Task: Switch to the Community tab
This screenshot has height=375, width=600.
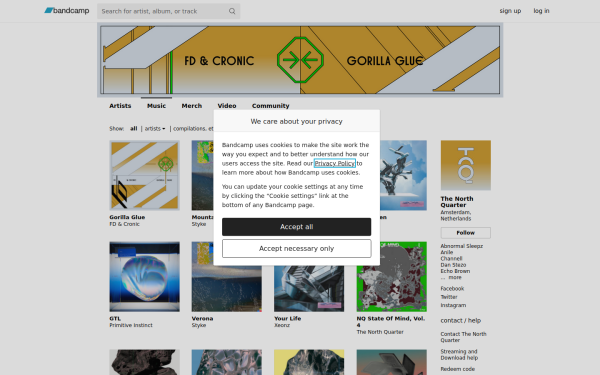Action: tap(271, 106)
